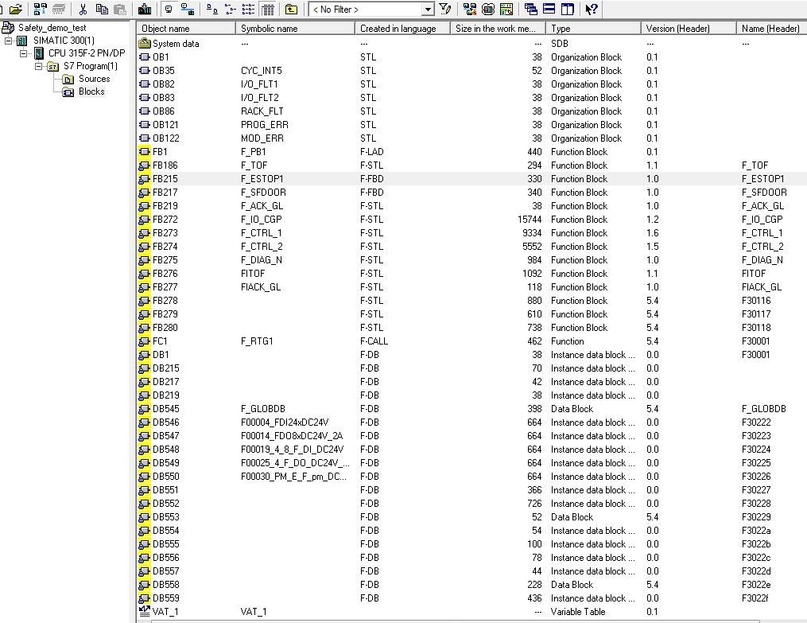Click the Cut scissors icon
Image resolution: width=807 pixels, height=623 pixels.
83,9
